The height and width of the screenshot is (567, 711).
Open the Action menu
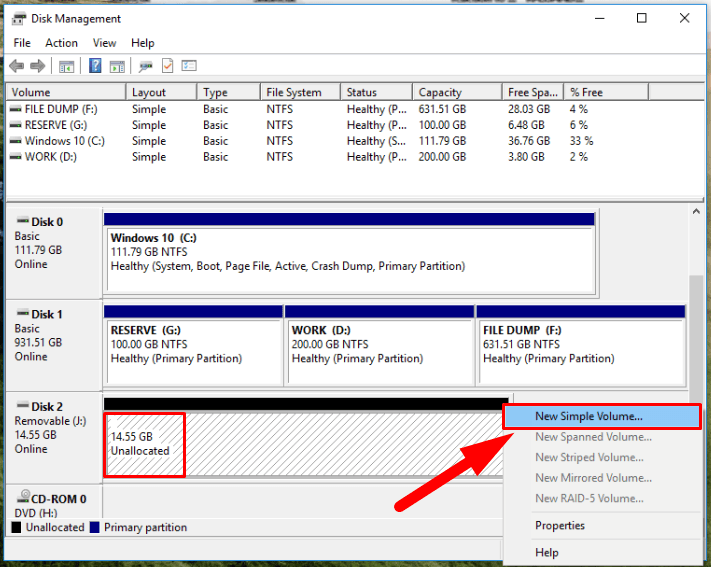pyautogui.click(x=61, y=43)
